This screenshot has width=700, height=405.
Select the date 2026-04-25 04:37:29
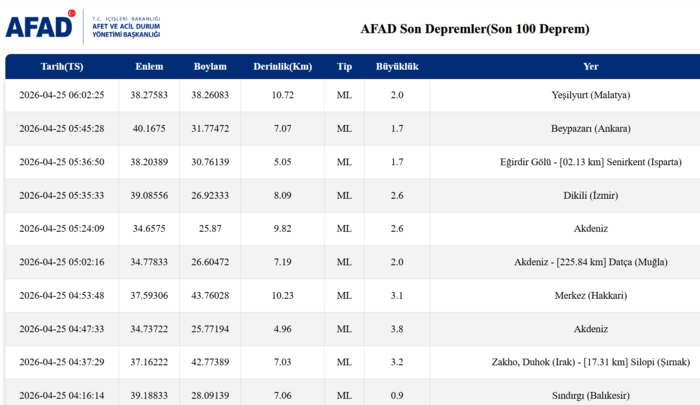click(x=62, y=362)
